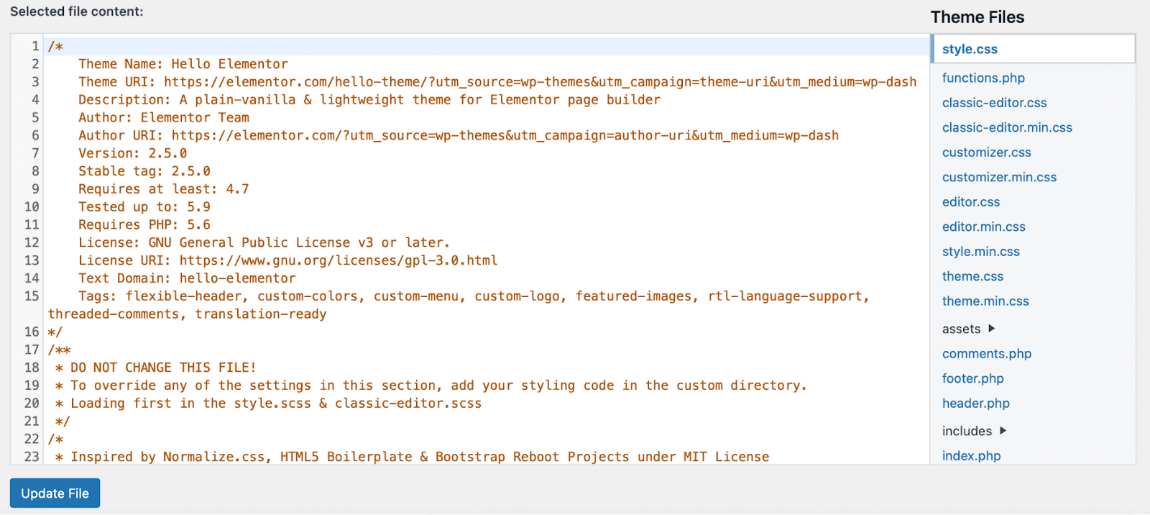Image resolution: width=1150 pixels, height=515 pixels.
Task: Open editor.css theme file
Action: 971,202
